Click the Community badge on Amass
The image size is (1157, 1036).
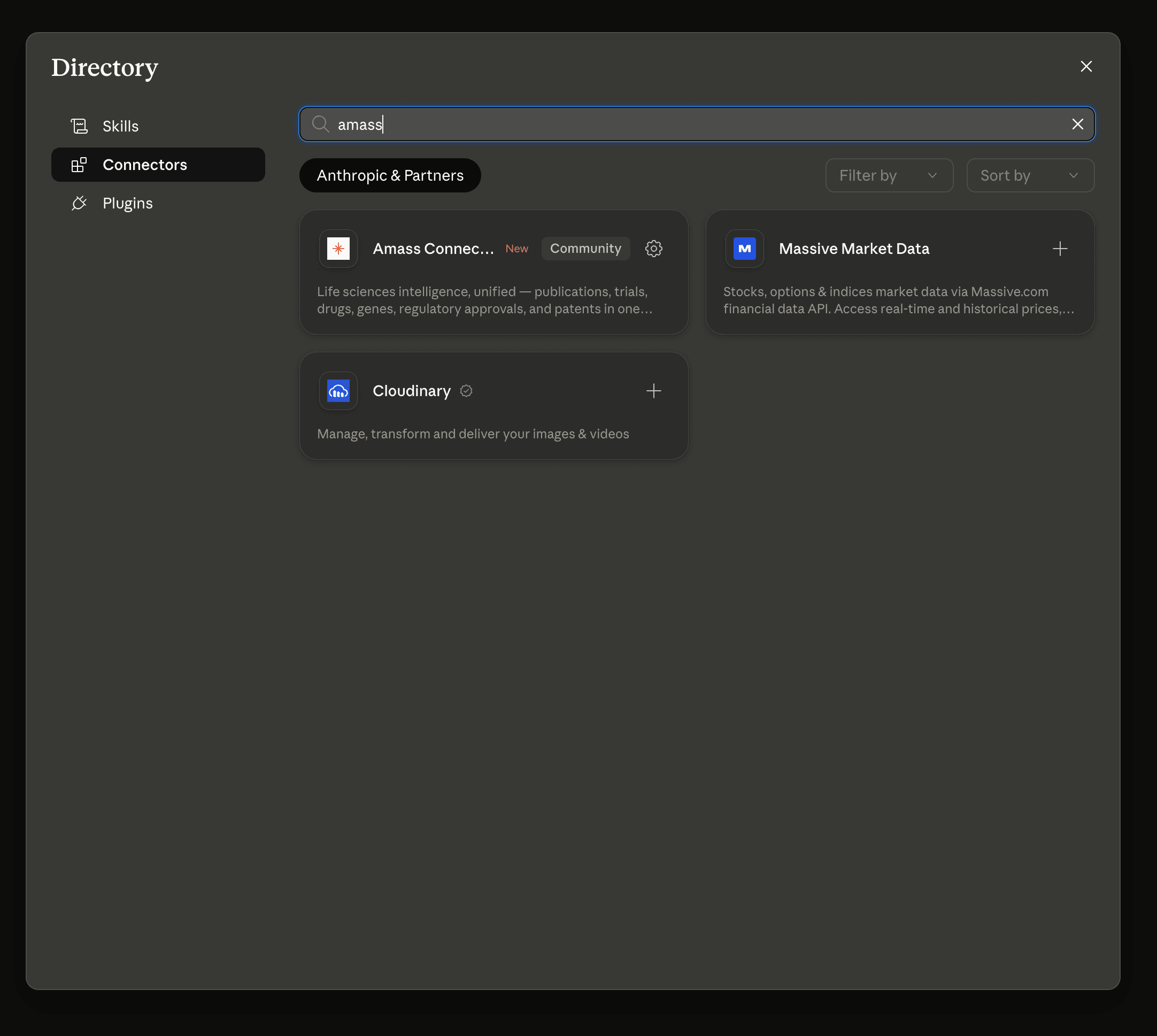coord(585,249)
